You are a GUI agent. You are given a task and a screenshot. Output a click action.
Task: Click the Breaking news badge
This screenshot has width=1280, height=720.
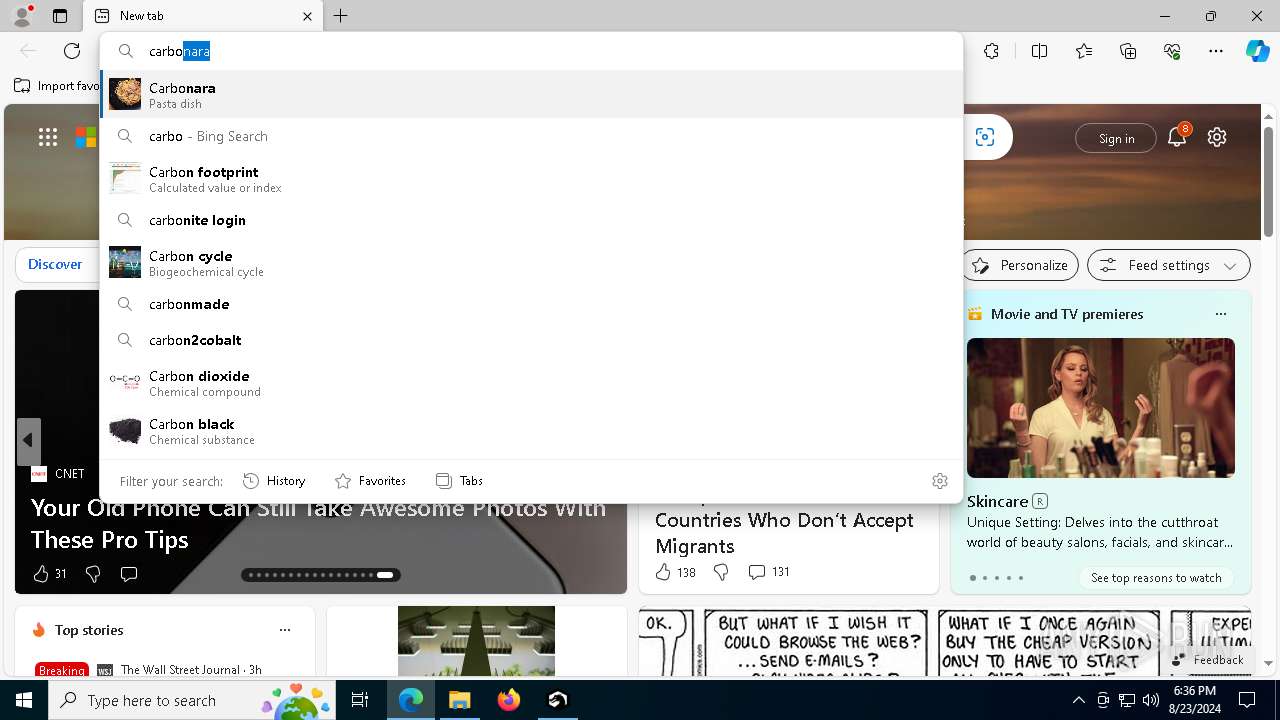pos(61,670)
